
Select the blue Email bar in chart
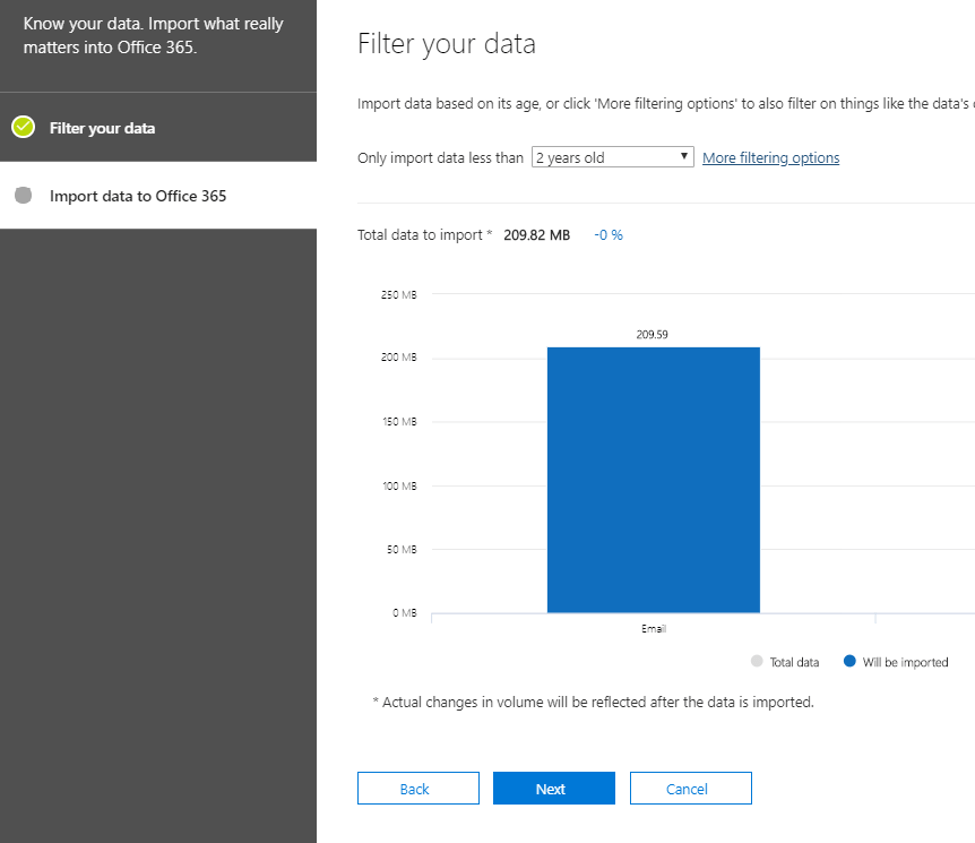click(653, 480)
